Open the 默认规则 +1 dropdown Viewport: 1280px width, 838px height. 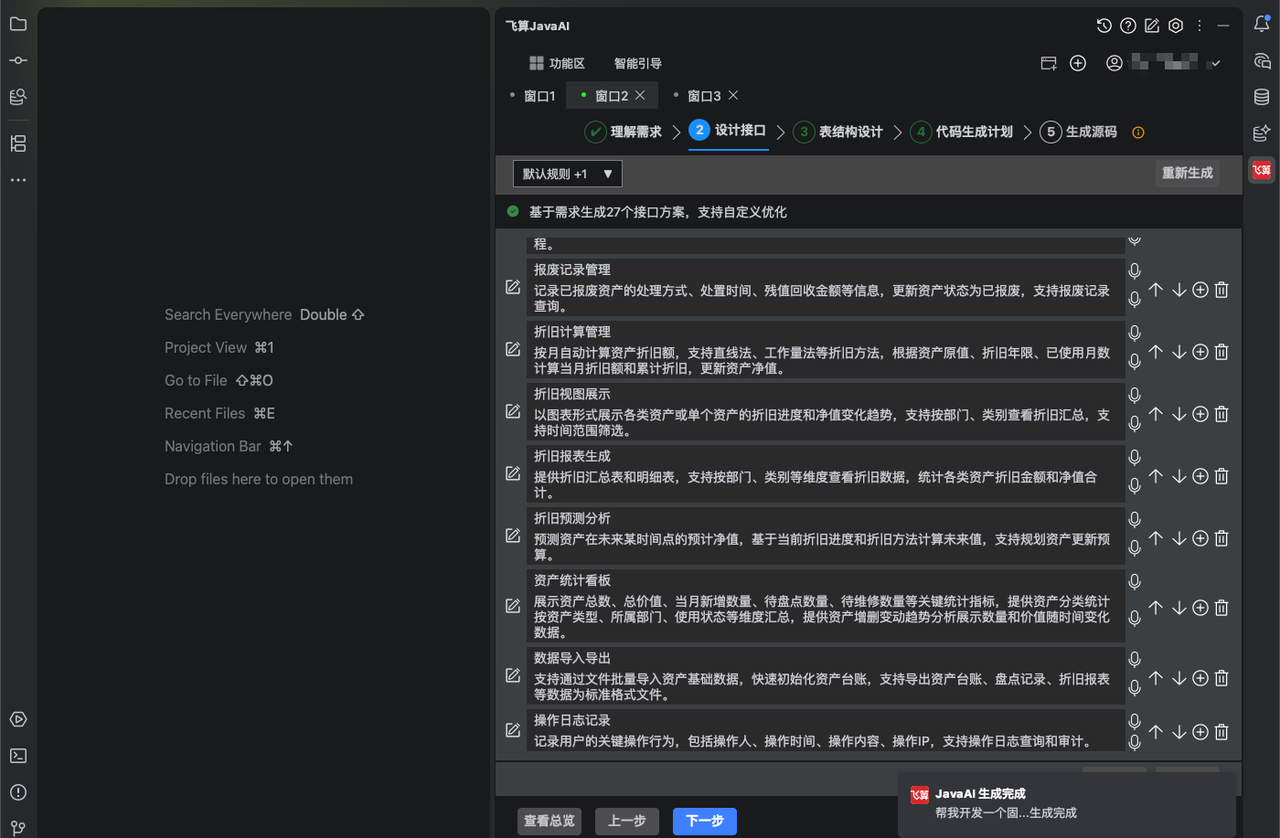(x=568, y=174)
